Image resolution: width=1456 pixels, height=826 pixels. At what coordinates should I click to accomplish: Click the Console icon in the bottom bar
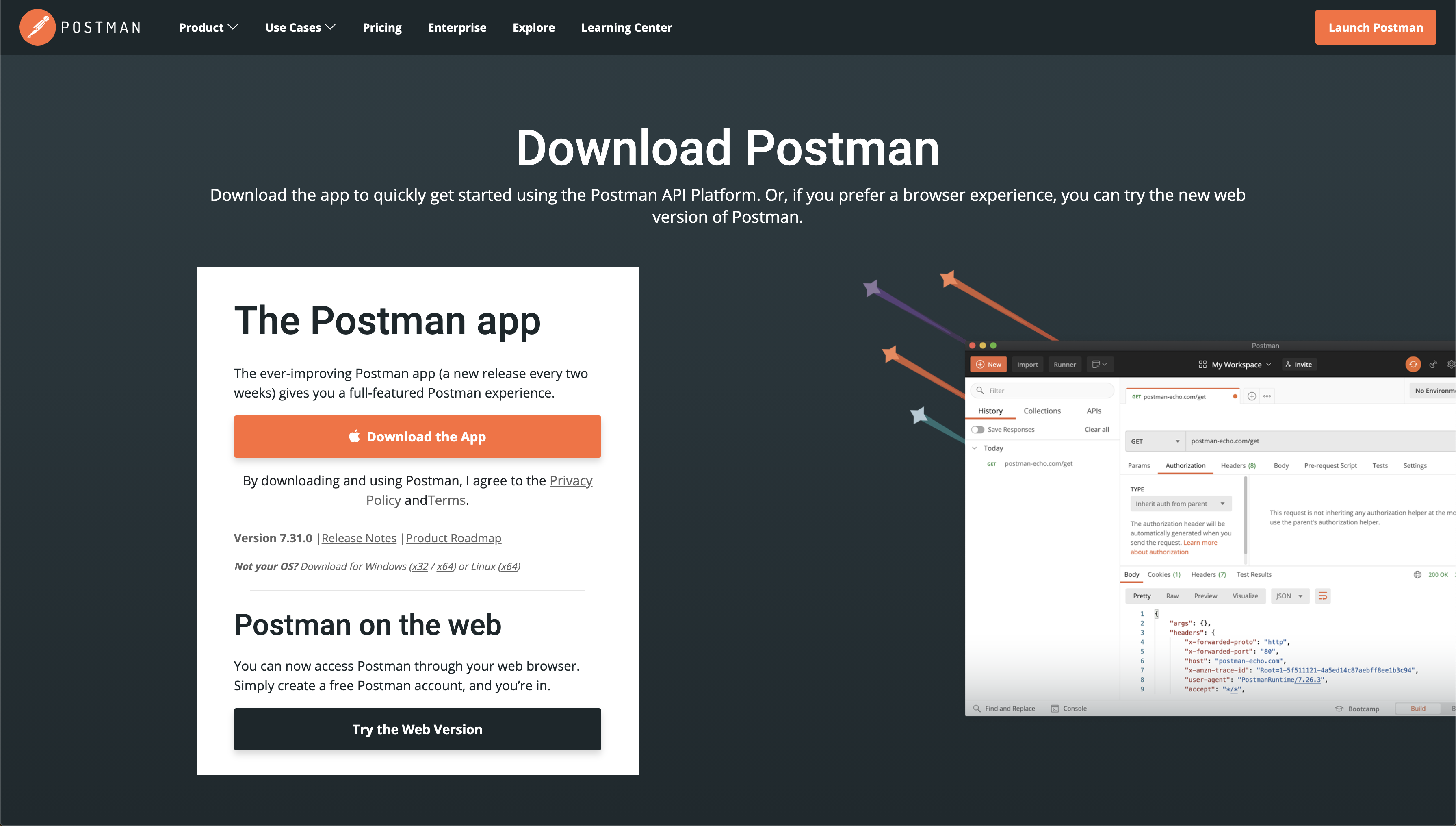click(1055, 708)
